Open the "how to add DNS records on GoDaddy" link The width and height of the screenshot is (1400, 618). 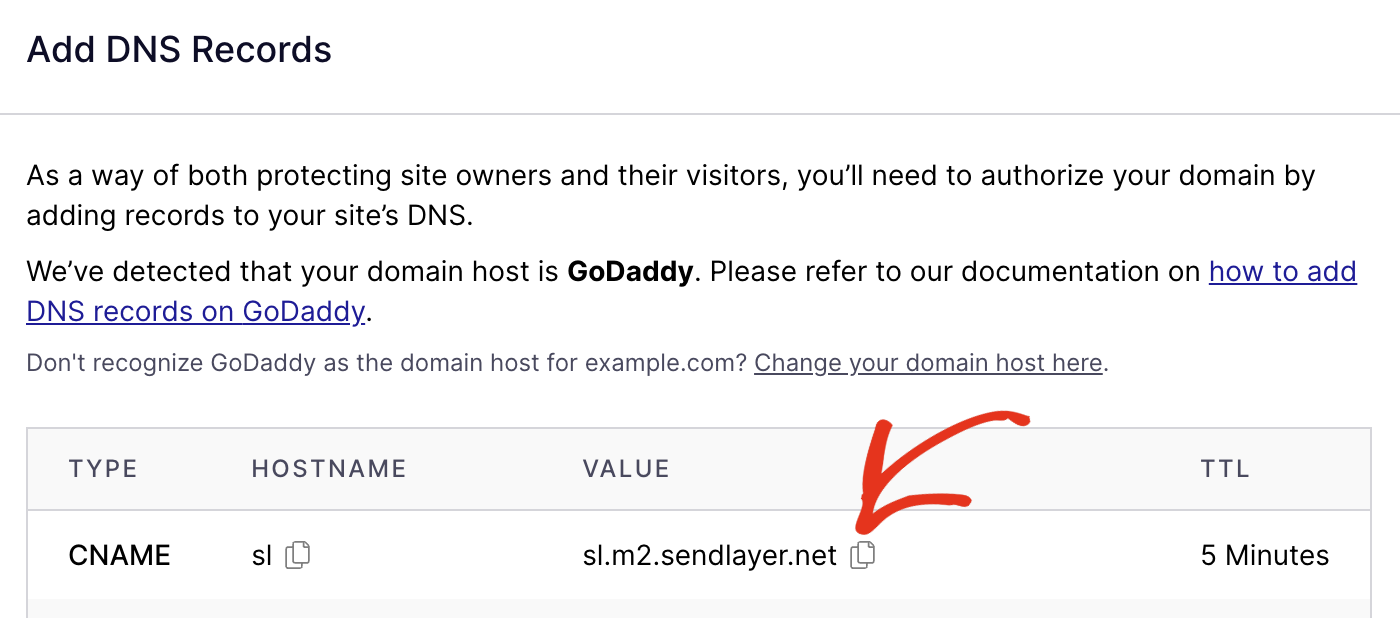(x=1283, y=271)
